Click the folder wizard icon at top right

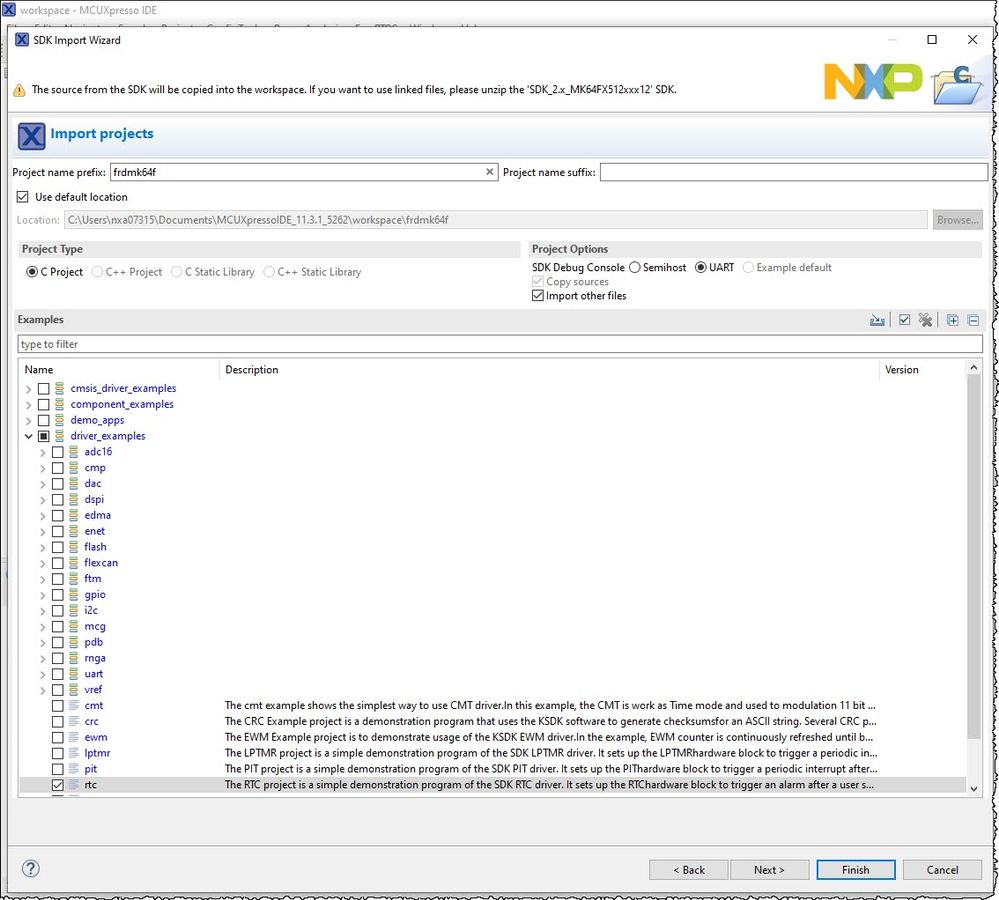958,85
